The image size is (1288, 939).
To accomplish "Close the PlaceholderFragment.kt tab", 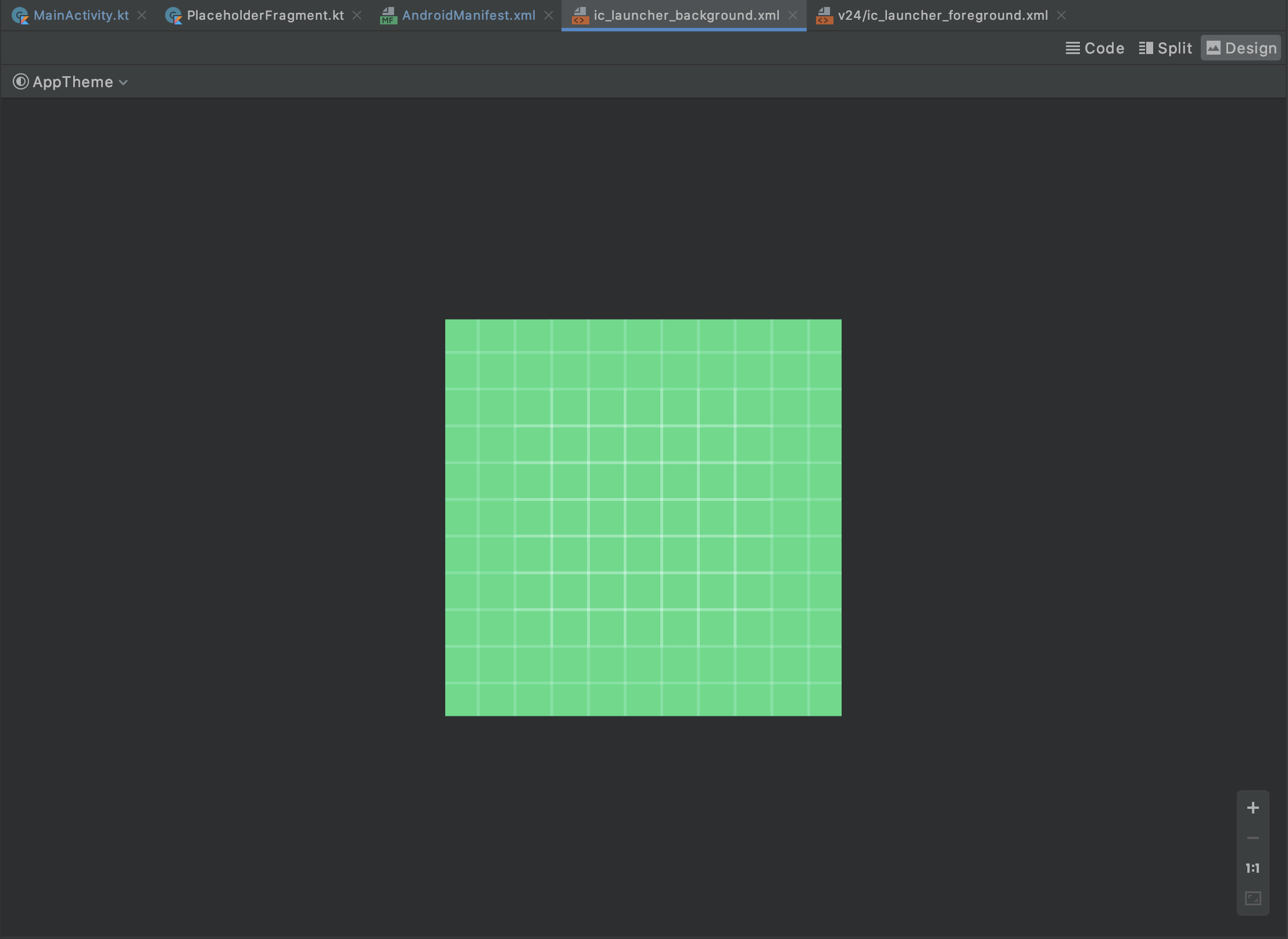I will point(357,16).
